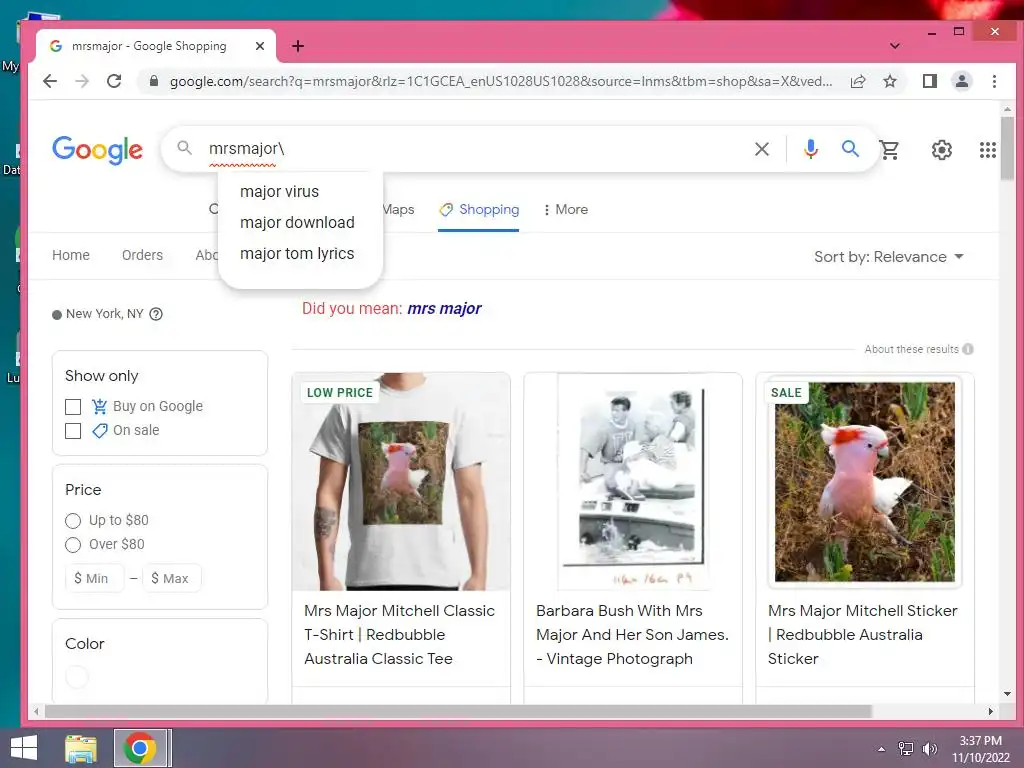Check the On sale filter
The width and height of the screenshot is (1024, 768).
coord(73,431)
